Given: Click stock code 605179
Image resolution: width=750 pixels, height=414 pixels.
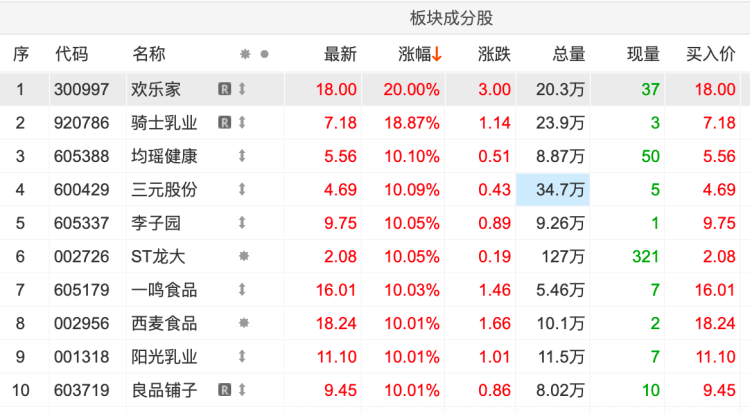Looking at the screenshot, I should click(81, 290).
